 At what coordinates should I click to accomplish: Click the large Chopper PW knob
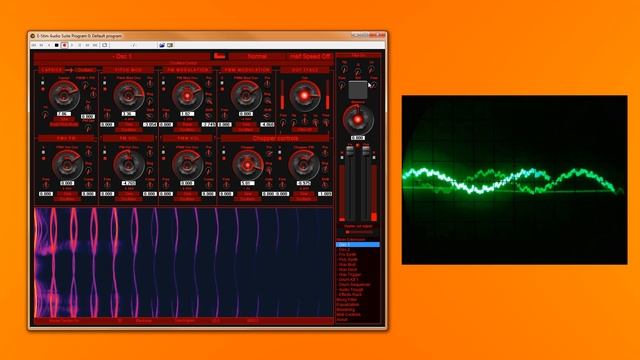304,165
